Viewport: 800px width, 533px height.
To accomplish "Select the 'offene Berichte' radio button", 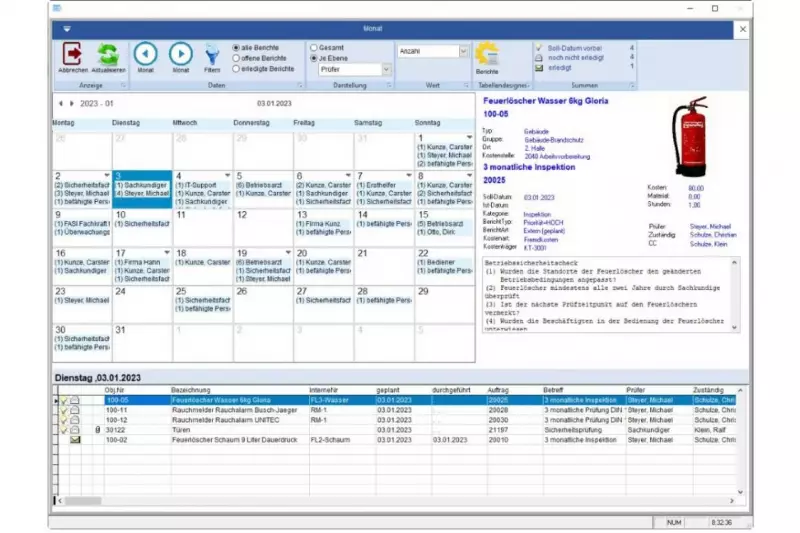I will click(x=236, y=58).
